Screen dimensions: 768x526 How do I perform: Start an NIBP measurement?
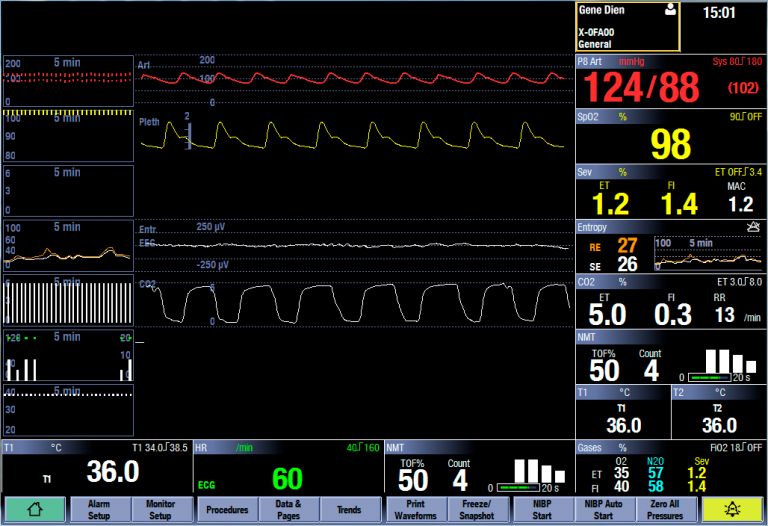pos(542,509)
